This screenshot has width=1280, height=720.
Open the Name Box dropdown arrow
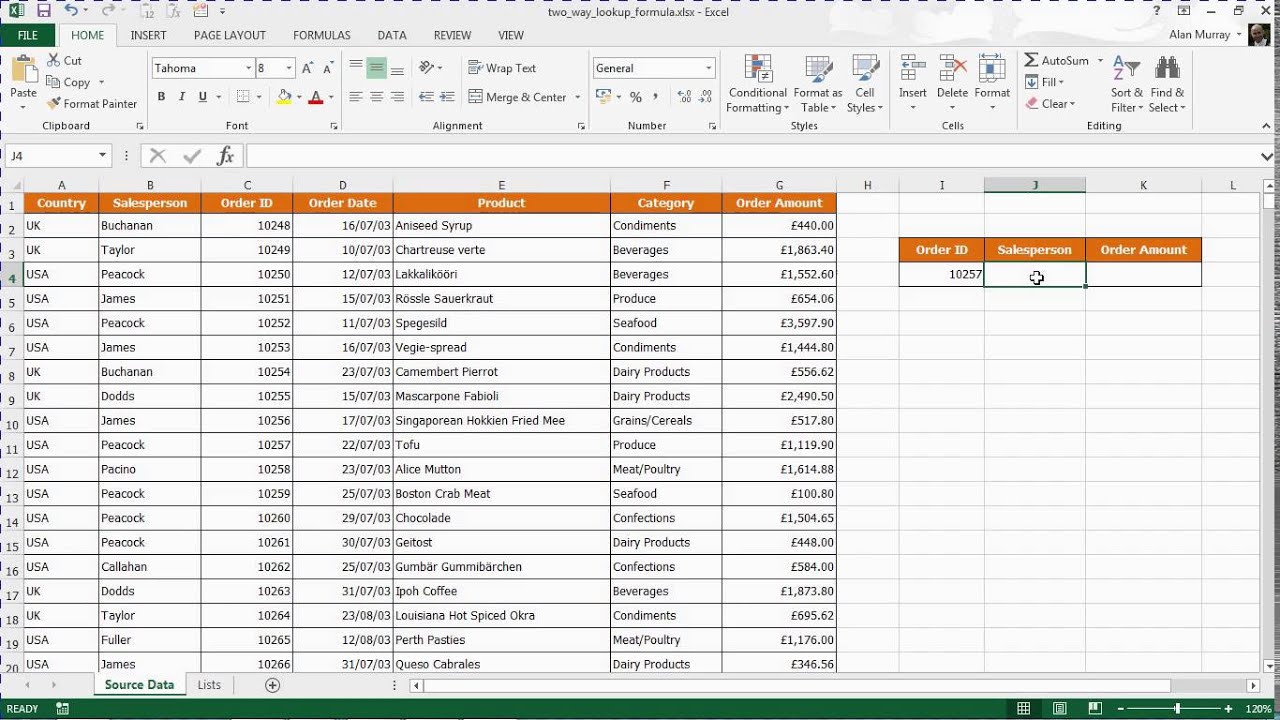tap(102, 156)
